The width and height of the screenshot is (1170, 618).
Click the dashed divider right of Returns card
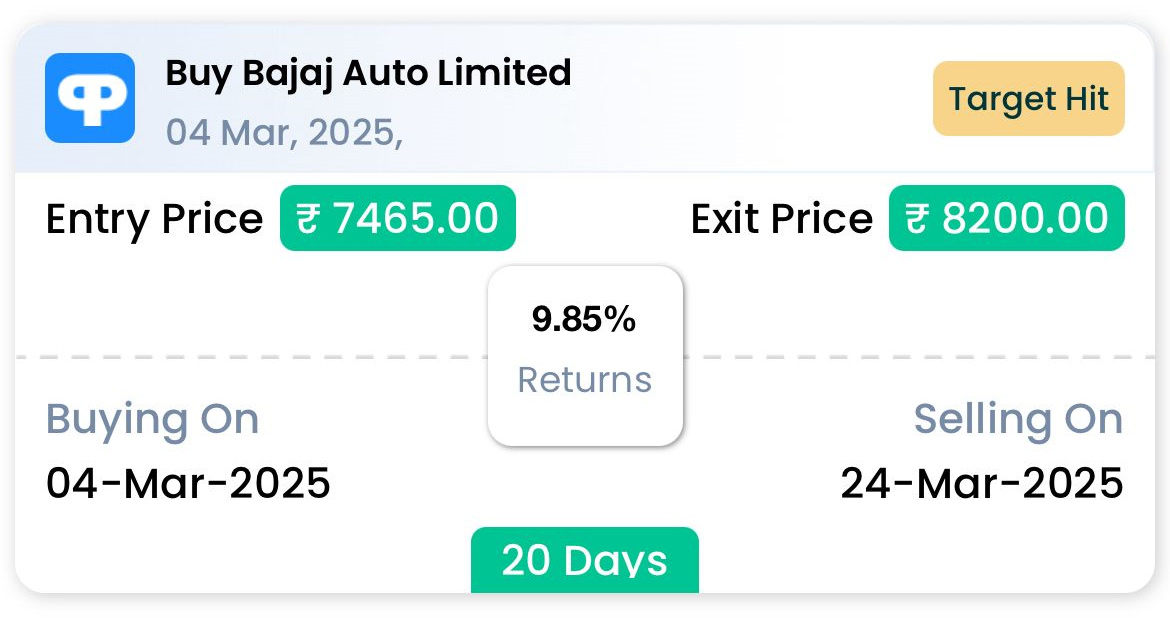[x=919, y=358]
